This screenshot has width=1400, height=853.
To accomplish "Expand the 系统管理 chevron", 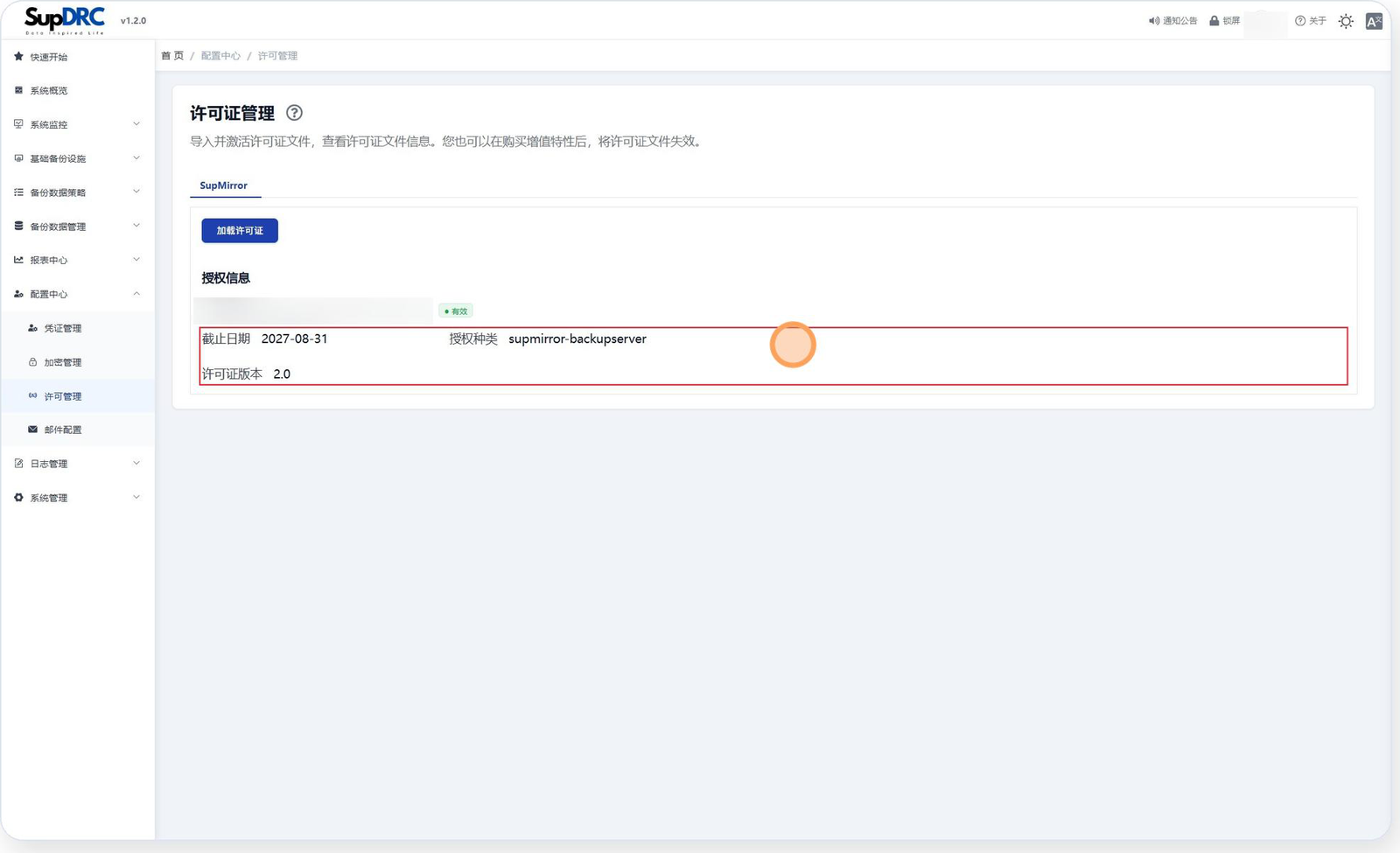I will click(x=136, y=498).
